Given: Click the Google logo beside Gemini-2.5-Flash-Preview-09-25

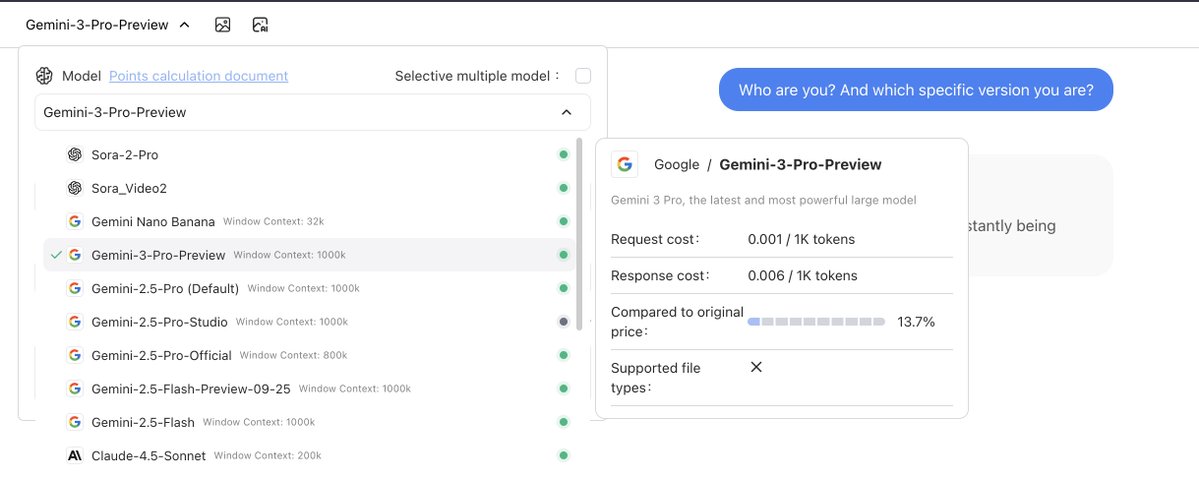Looking at the screenshot, I should (74, 389).
